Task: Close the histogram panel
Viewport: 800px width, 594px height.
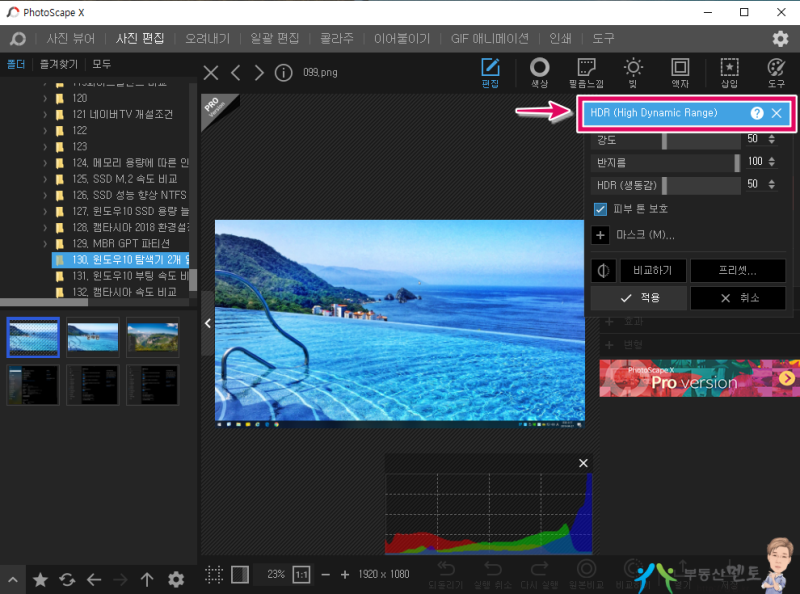Action: pos(583,463)
